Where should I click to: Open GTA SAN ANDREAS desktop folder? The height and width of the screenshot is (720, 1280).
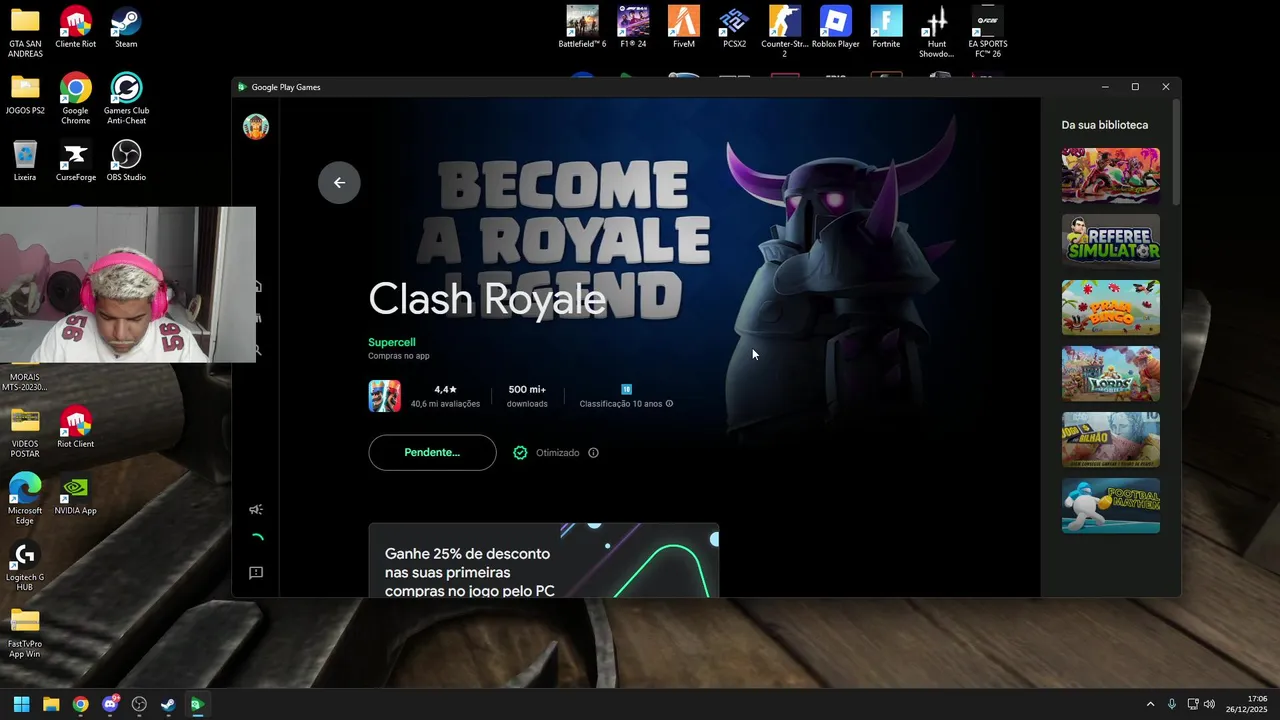coord(25,32)
